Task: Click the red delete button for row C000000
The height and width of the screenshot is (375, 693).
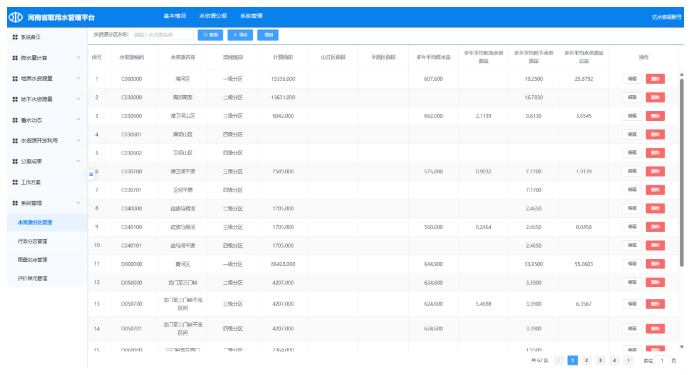Action: tap(655, 79)
